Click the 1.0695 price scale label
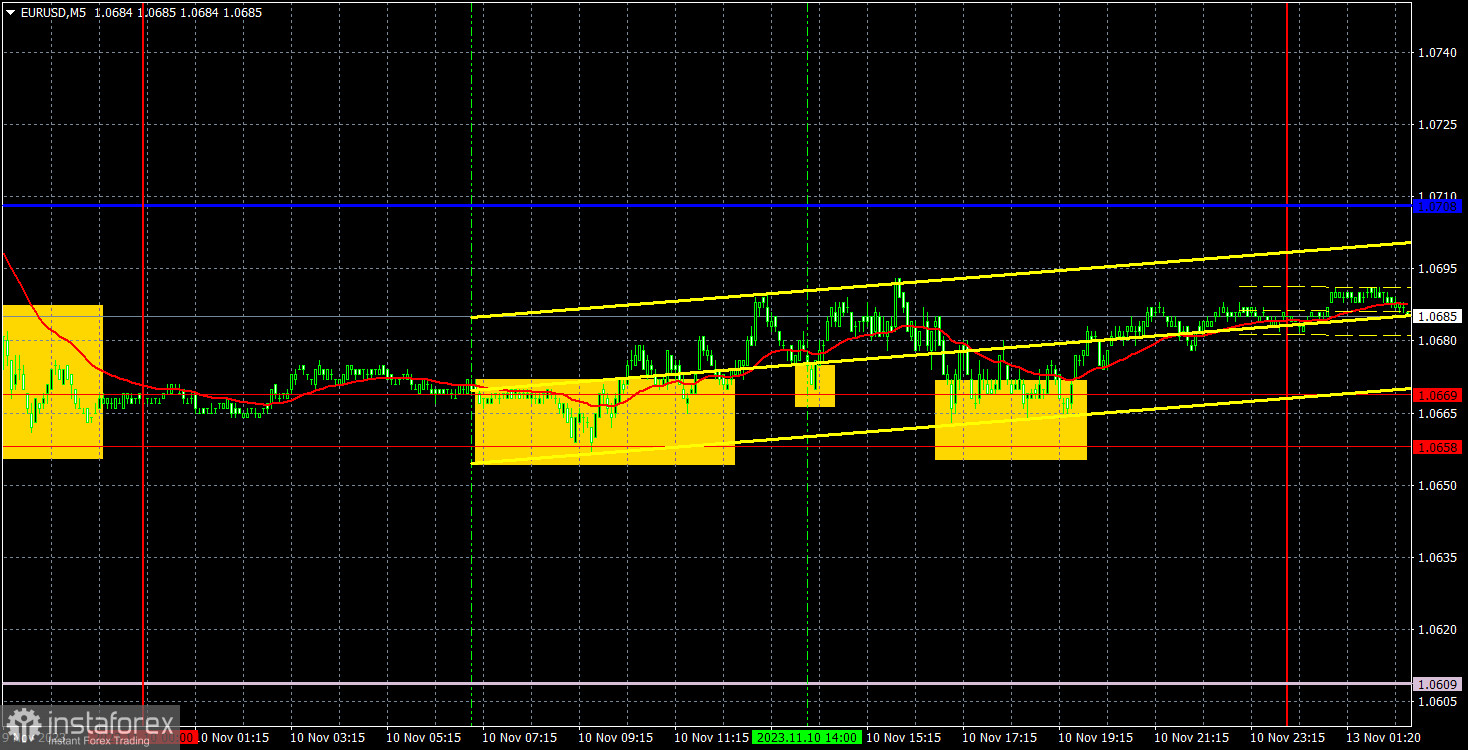This screenshot has width=1468, height=750. point(1435,268)
